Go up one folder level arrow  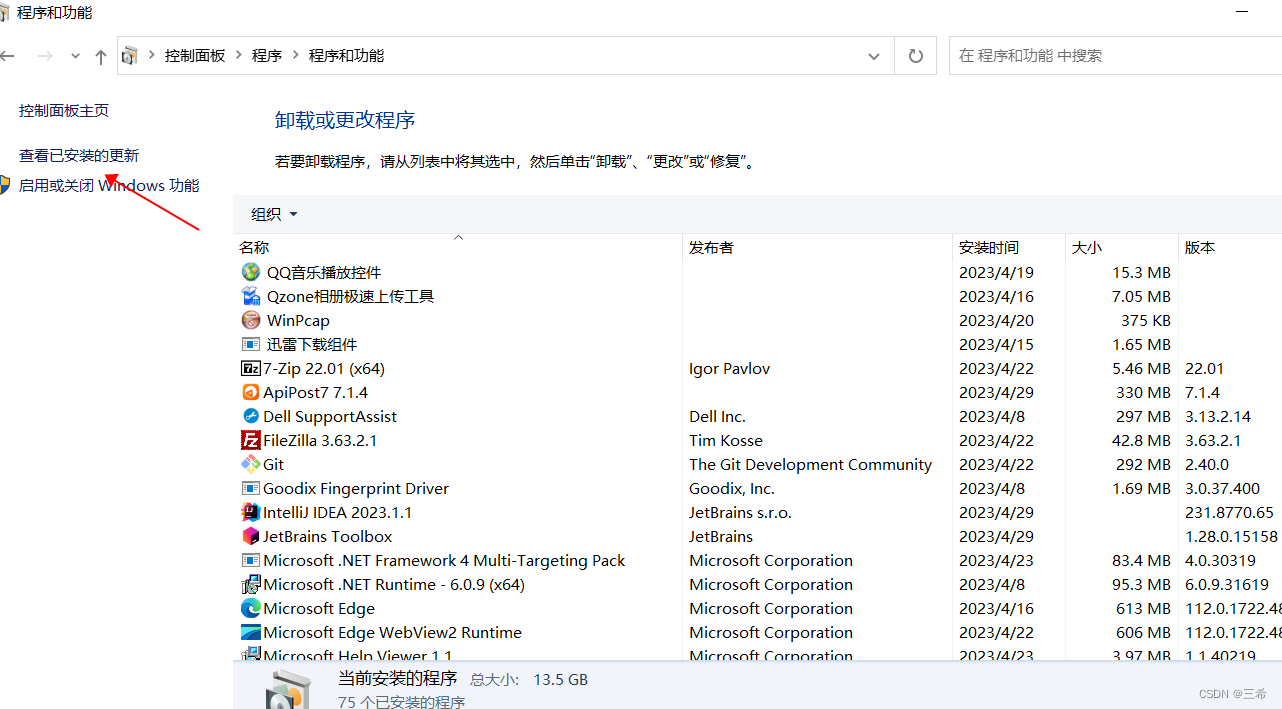100,57
